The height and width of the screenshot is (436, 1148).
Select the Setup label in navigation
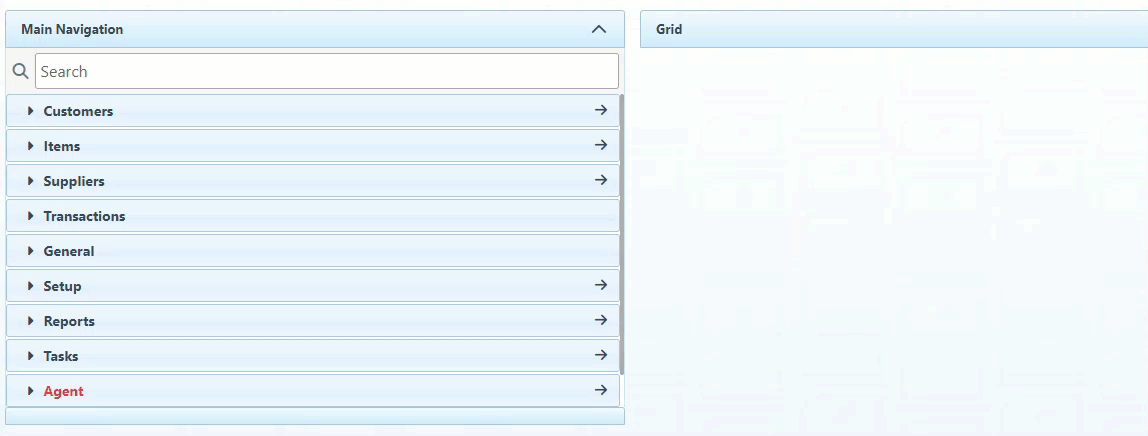click(x=62, y=286)
